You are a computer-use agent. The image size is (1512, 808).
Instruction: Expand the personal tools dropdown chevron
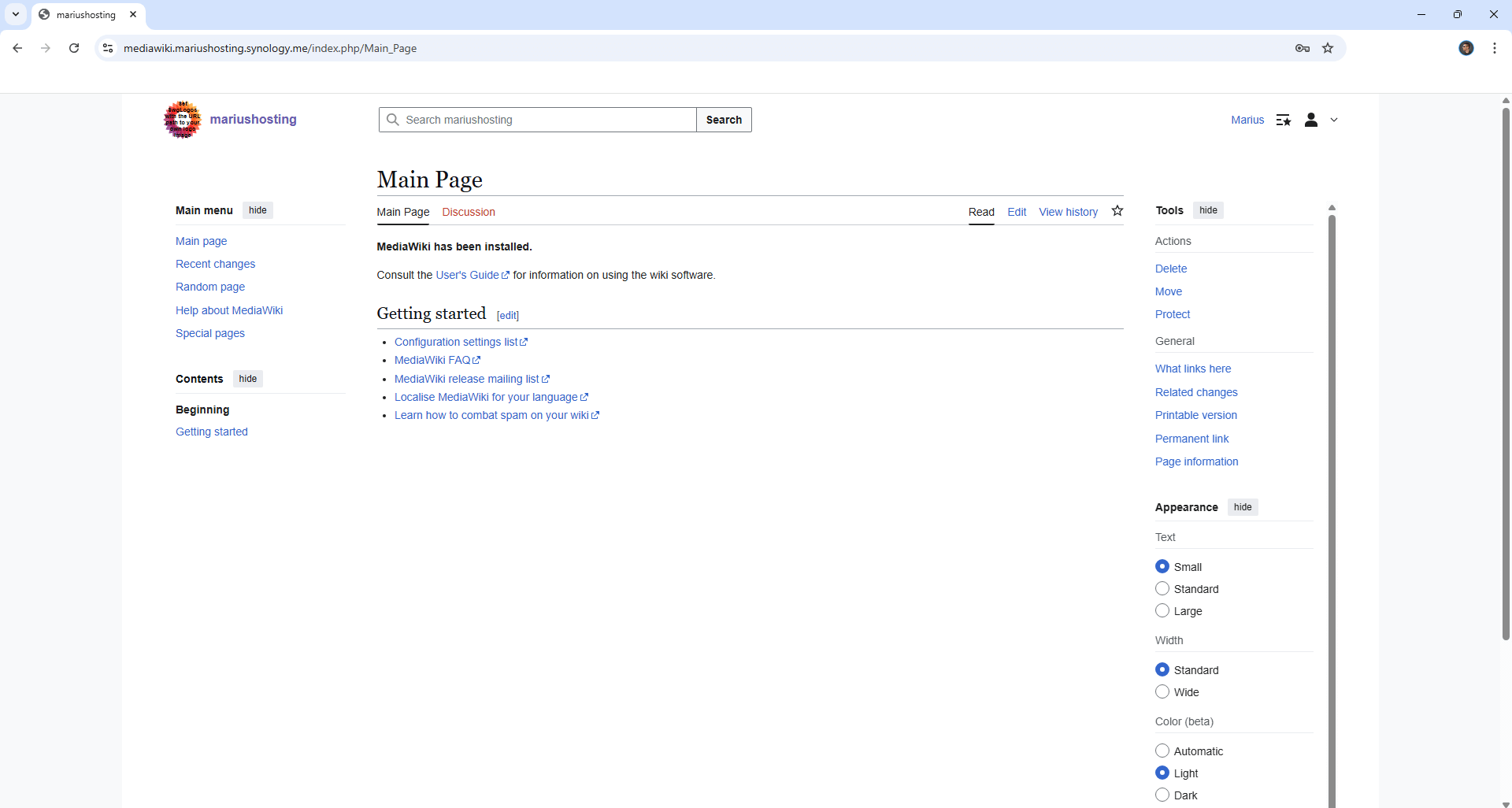(1334, 120)
